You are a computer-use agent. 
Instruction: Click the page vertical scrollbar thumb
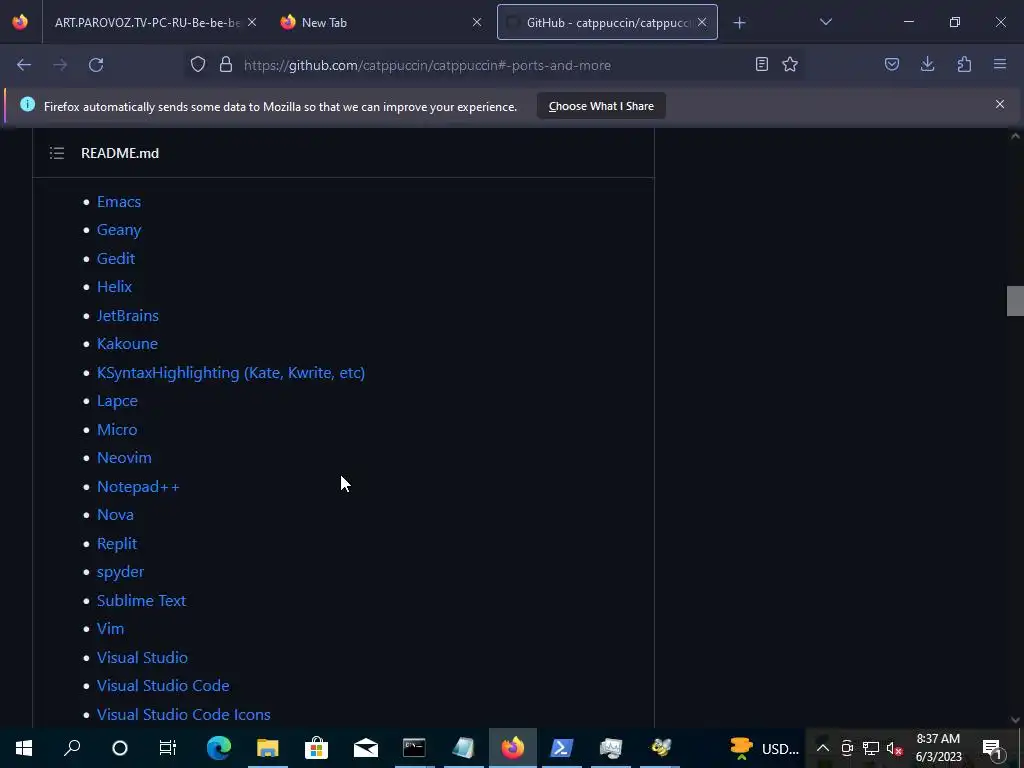(1015, 300)
